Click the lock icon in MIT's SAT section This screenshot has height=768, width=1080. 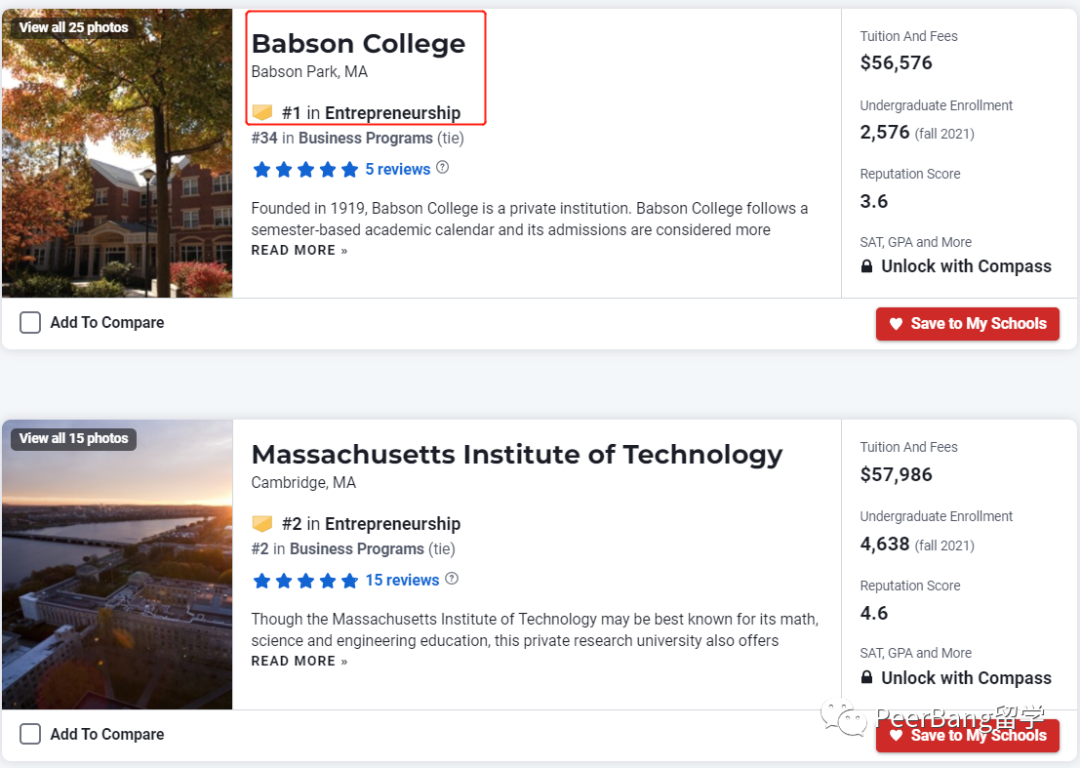867,678
